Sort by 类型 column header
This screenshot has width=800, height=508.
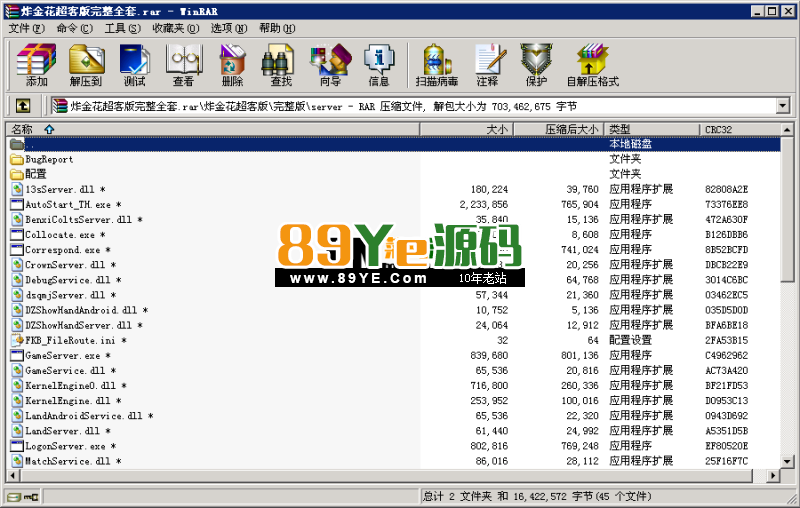pos(652,130)
